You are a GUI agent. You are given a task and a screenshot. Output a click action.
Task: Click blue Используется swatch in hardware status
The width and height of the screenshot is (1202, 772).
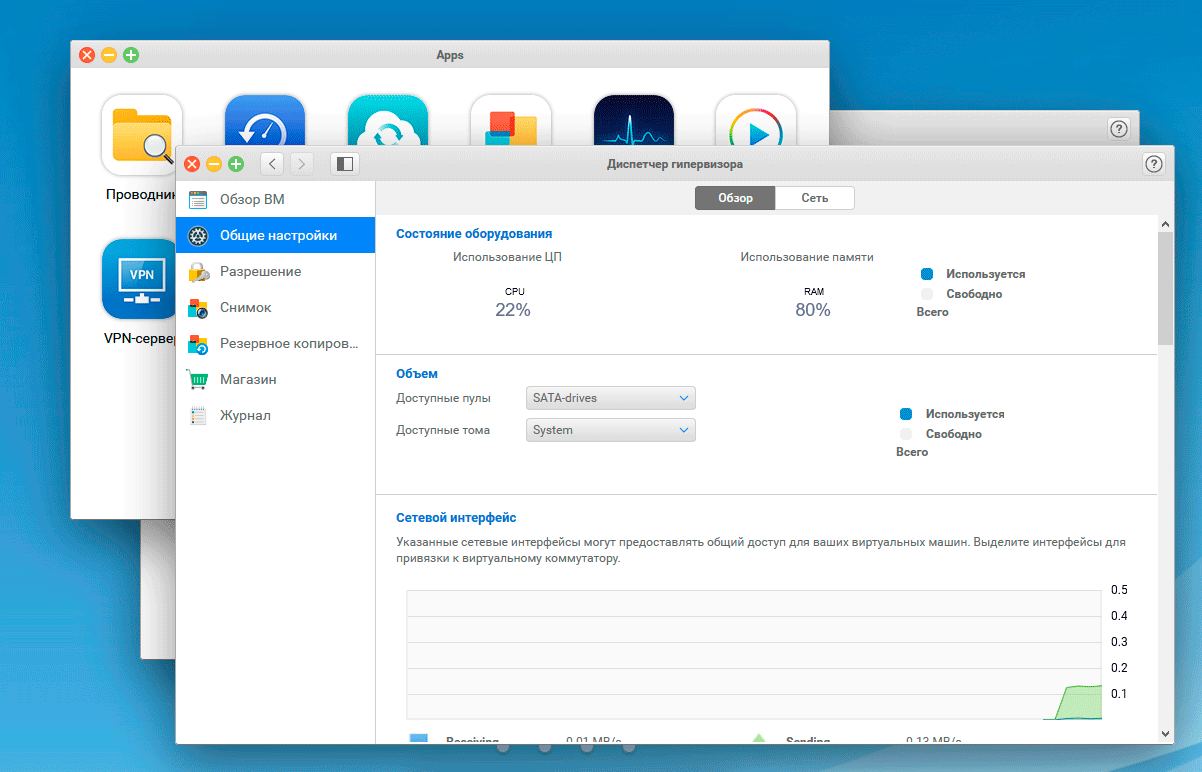click(927, 274)
